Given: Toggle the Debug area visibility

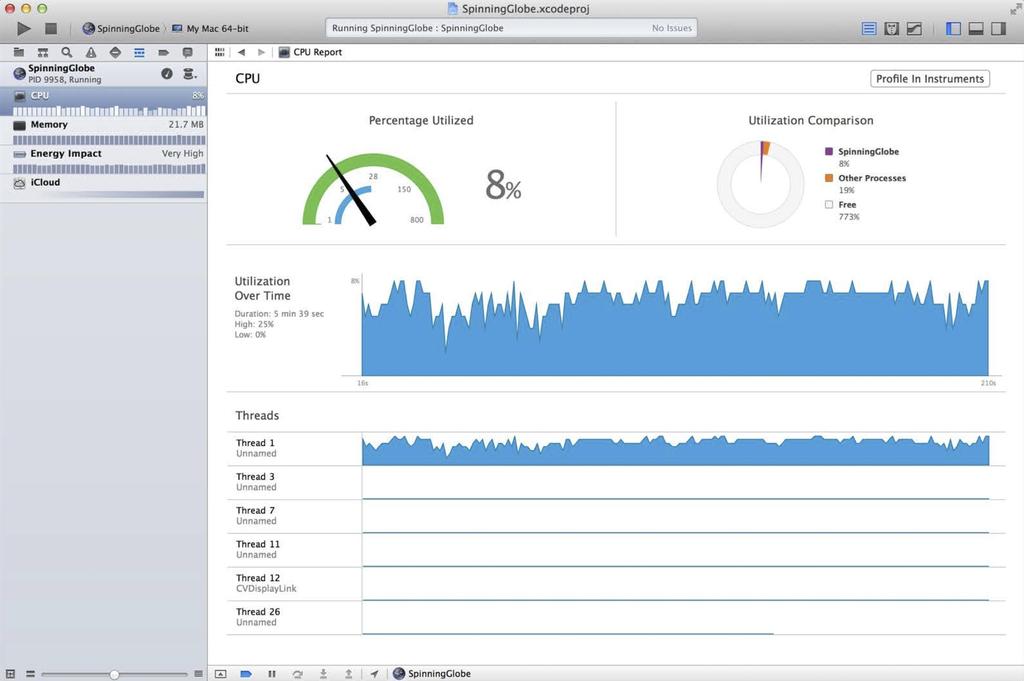Looking at the screenshot, I should tap(976, 28).
